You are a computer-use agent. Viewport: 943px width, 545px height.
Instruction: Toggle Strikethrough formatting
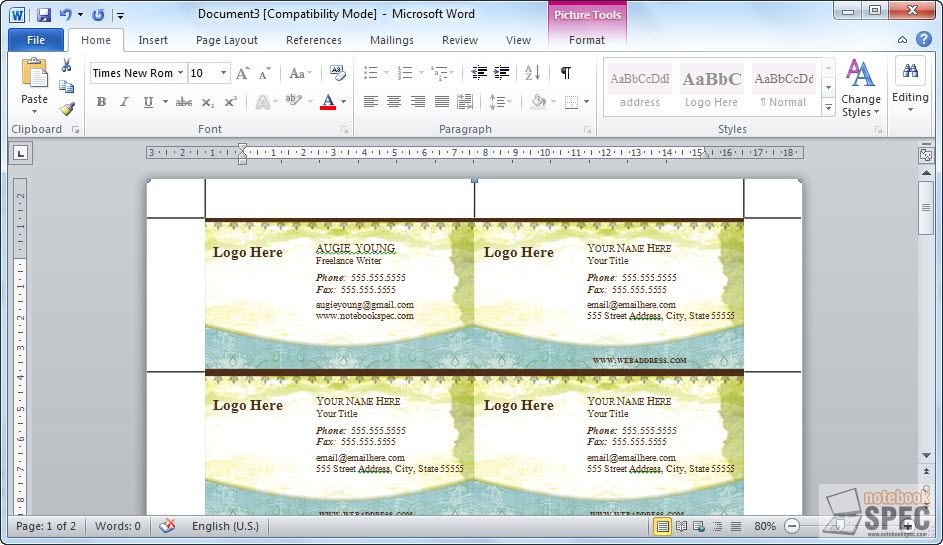183,102
